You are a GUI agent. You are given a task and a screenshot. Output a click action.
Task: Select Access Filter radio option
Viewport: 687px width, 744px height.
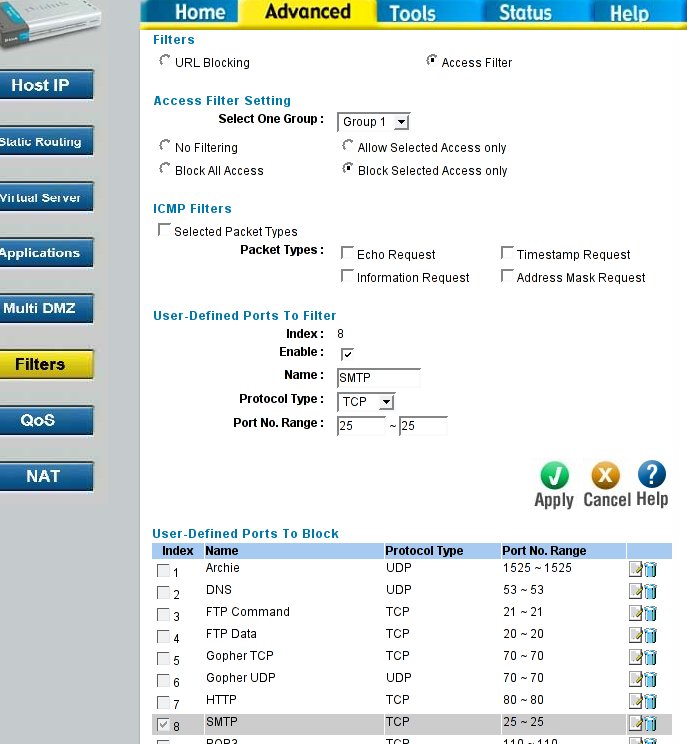[431, 61]
